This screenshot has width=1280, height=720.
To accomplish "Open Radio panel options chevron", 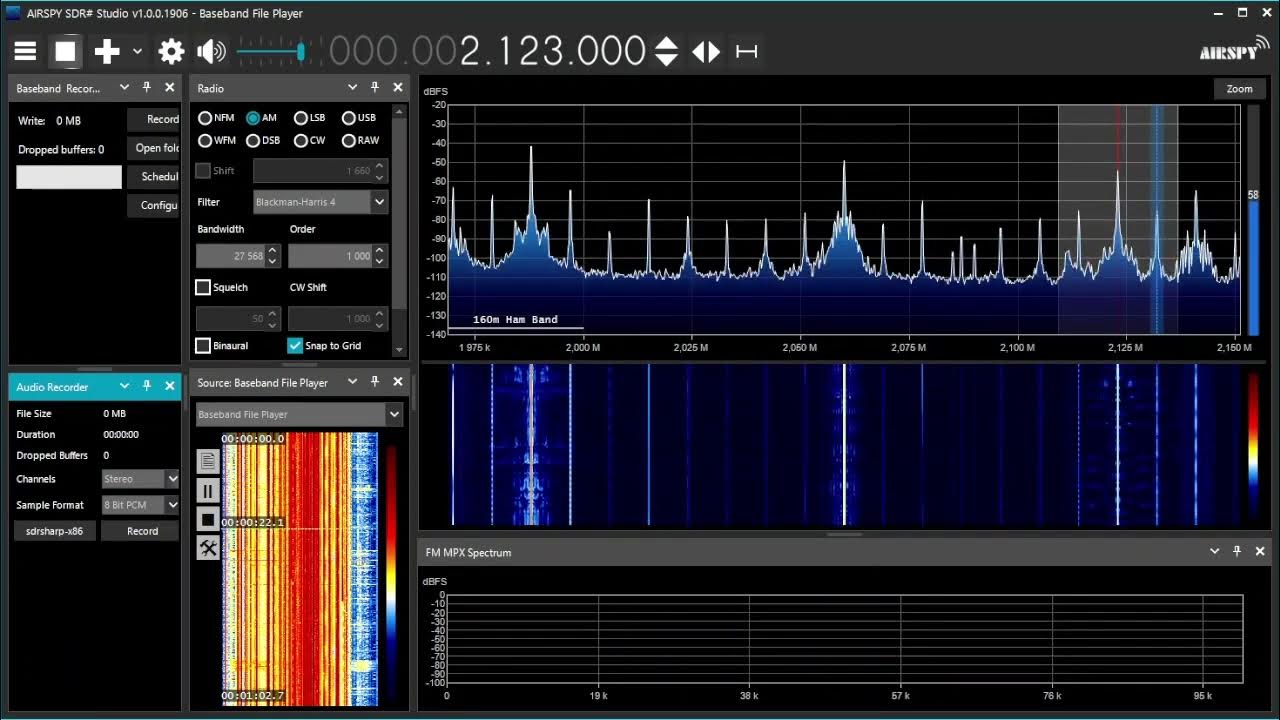I will (x=352, y=88).
